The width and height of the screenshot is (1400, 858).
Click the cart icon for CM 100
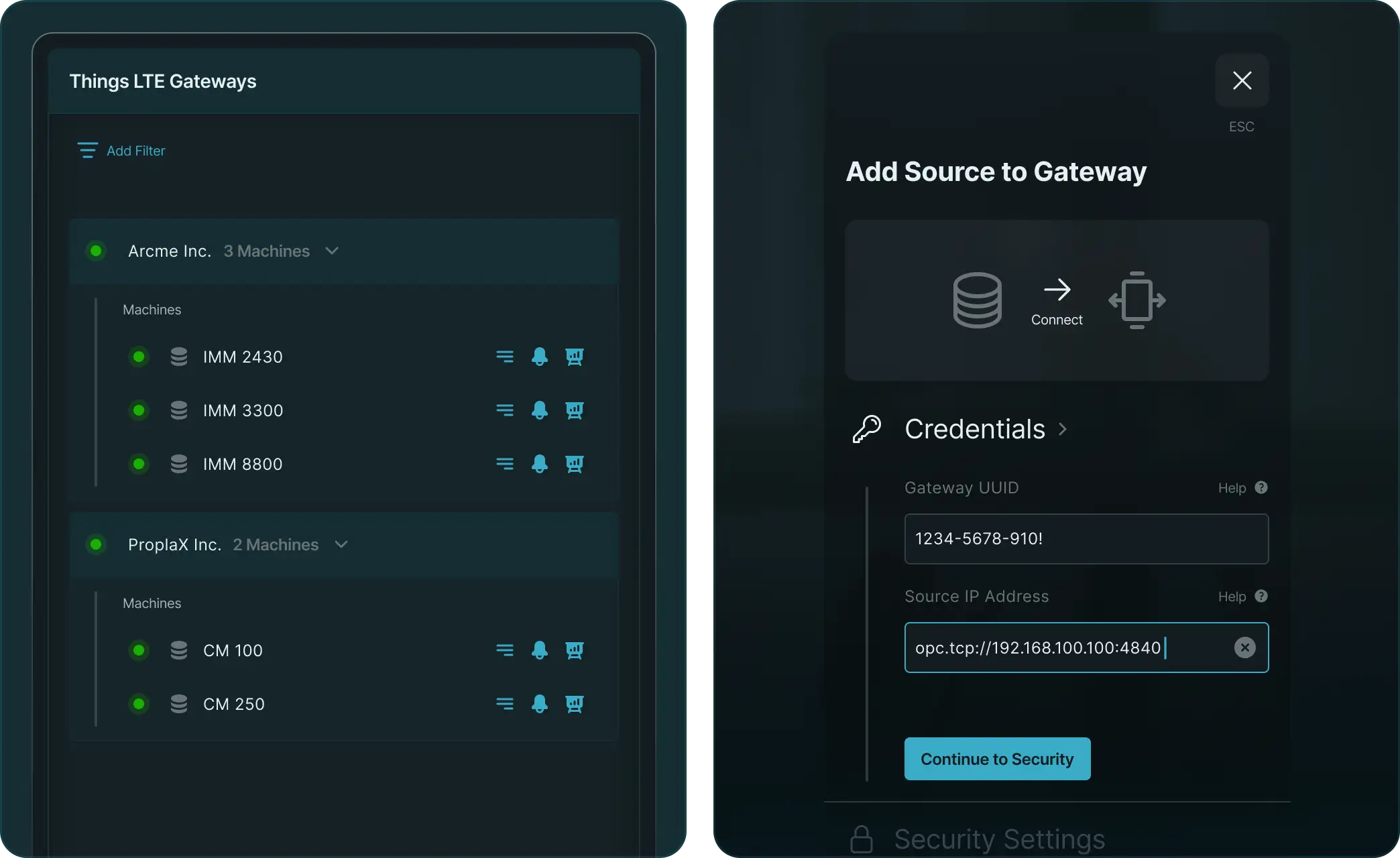(574, 650)
